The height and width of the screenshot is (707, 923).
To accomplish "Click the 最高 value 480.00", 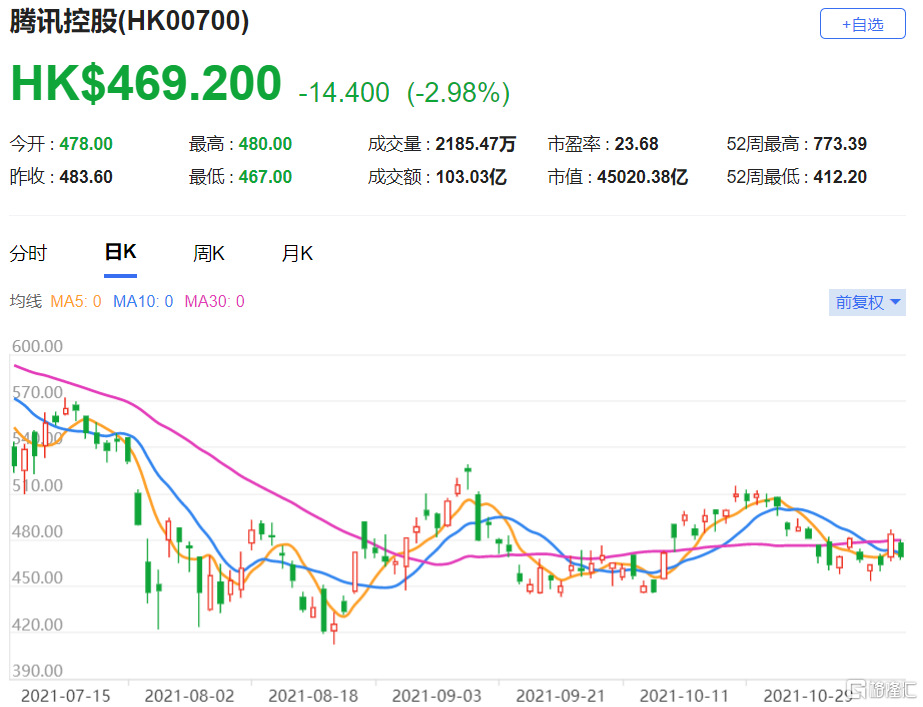I will 265,144.
